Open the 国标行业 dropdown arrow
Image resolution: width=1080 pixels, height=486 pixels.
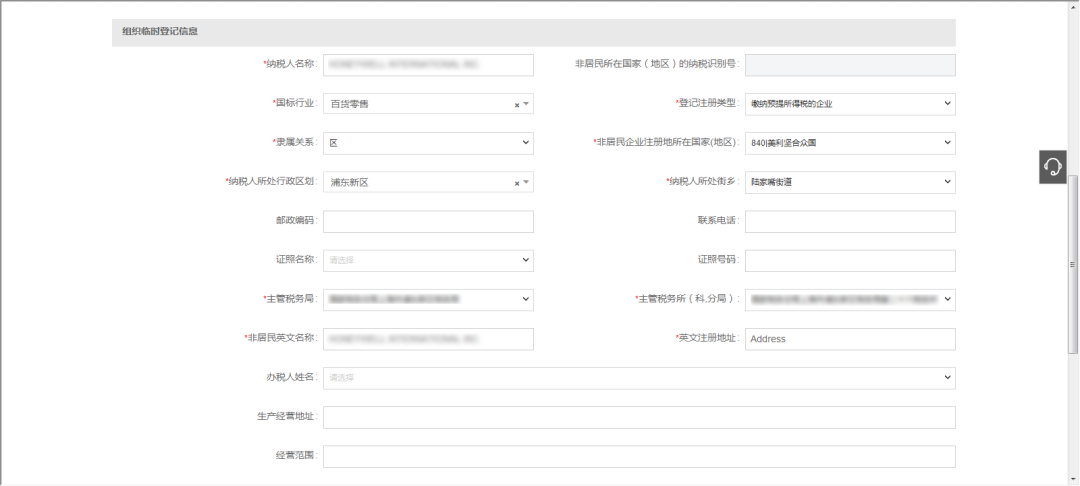pos(526,104)
